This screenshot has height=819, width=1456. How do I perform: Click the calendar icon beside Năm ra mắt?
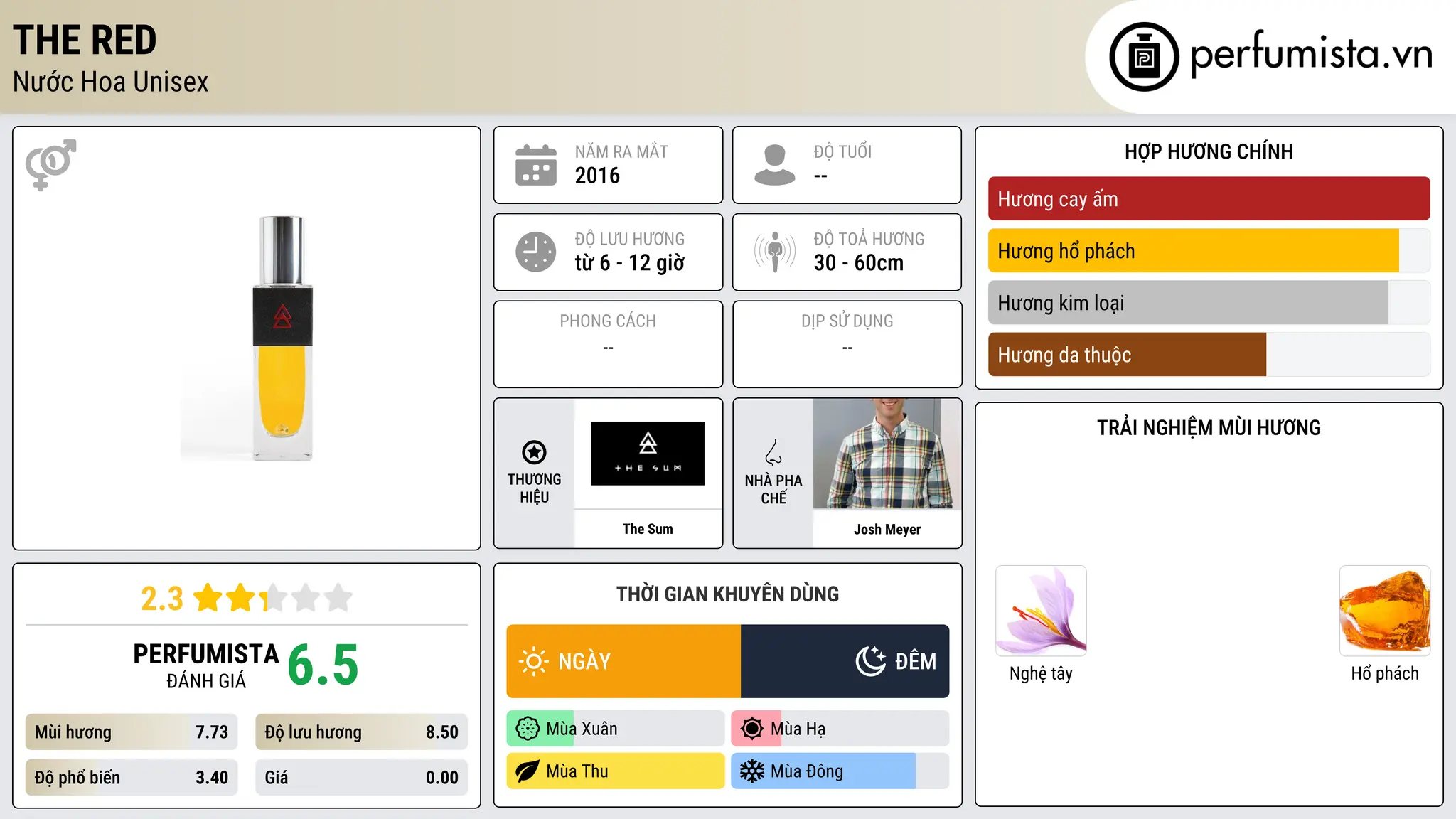(536, 165)
